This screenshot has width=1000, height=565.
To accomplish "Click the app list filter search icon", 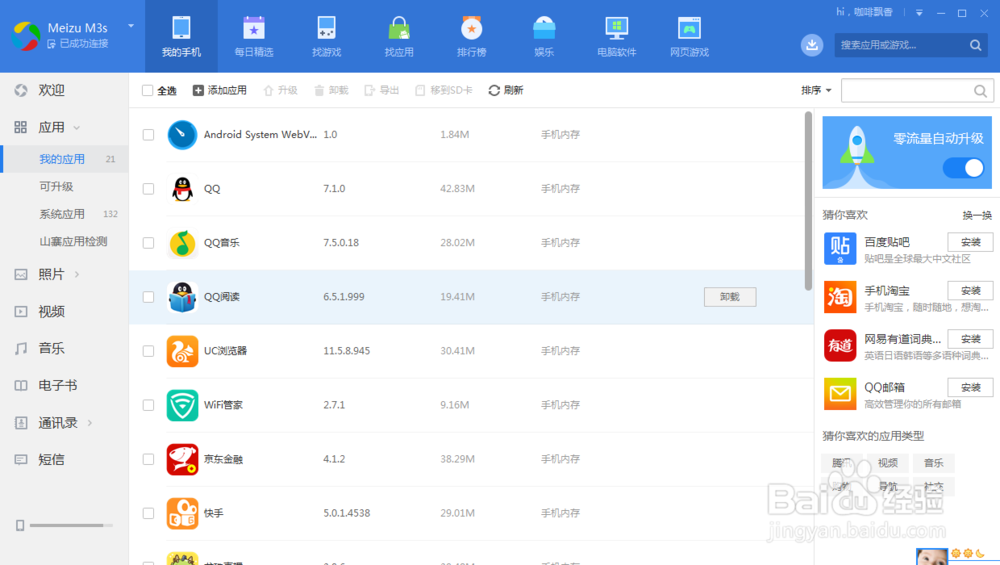I will point(981,91).
